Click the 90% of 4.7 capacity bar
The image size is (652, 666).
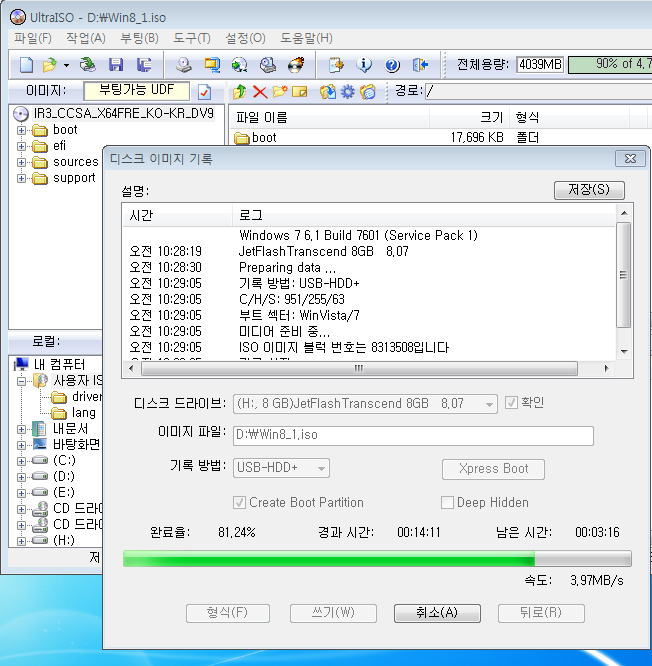[x=610, y=65]
